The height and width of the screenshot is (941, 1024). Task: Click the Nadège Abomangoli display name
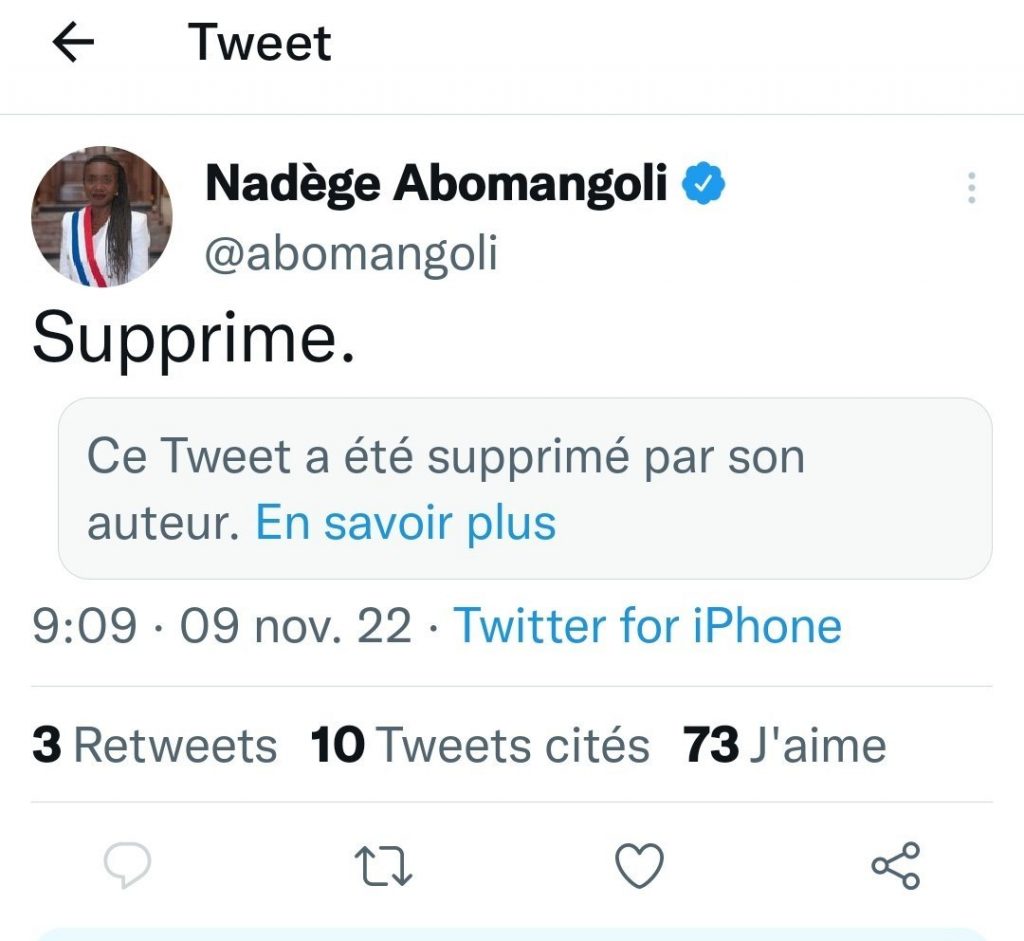[x=436, y=183]
